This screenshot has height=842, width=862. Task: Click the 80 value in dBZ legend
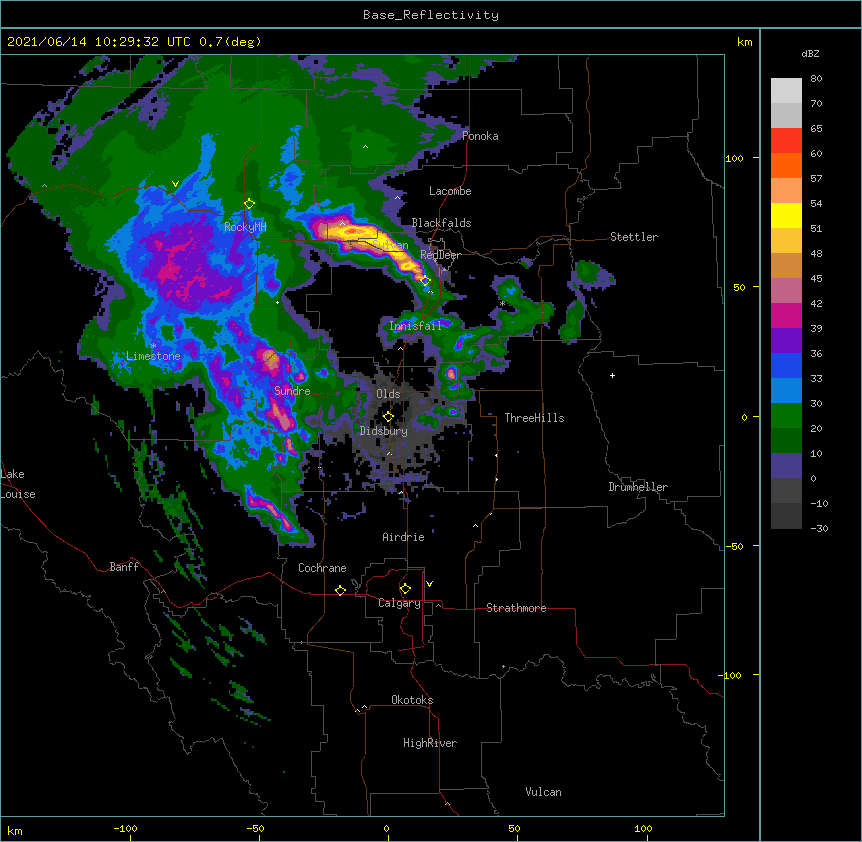click(816, 79)
